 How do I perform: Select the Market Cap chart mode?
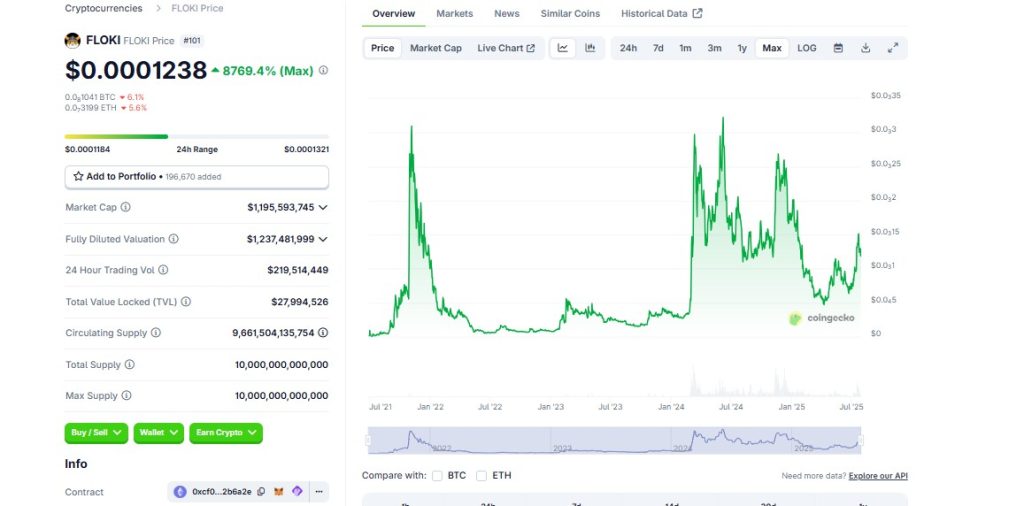click(x=436, y=48)
